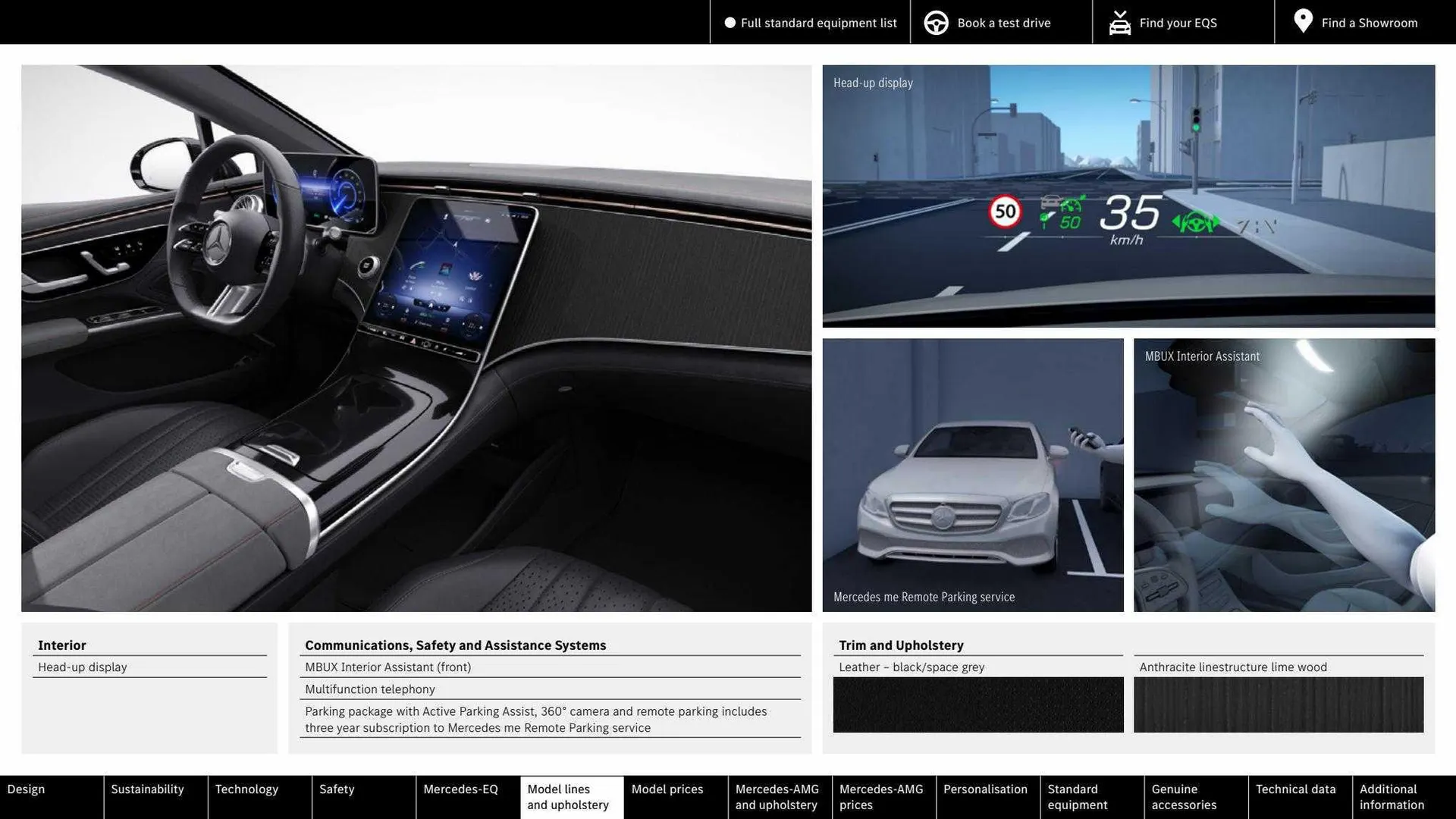Click the Head-up display image
This screenshot has height=819, width=1456.
pos(1128,196)
